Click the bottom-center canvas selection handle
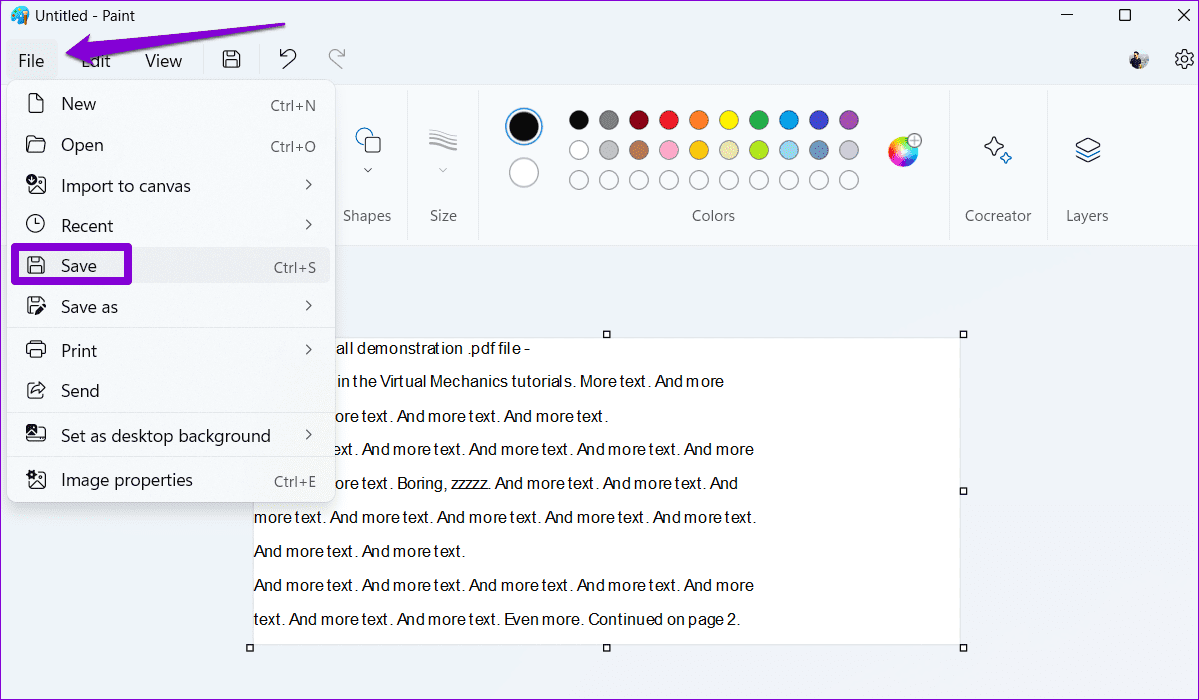 tap(606, 647)
